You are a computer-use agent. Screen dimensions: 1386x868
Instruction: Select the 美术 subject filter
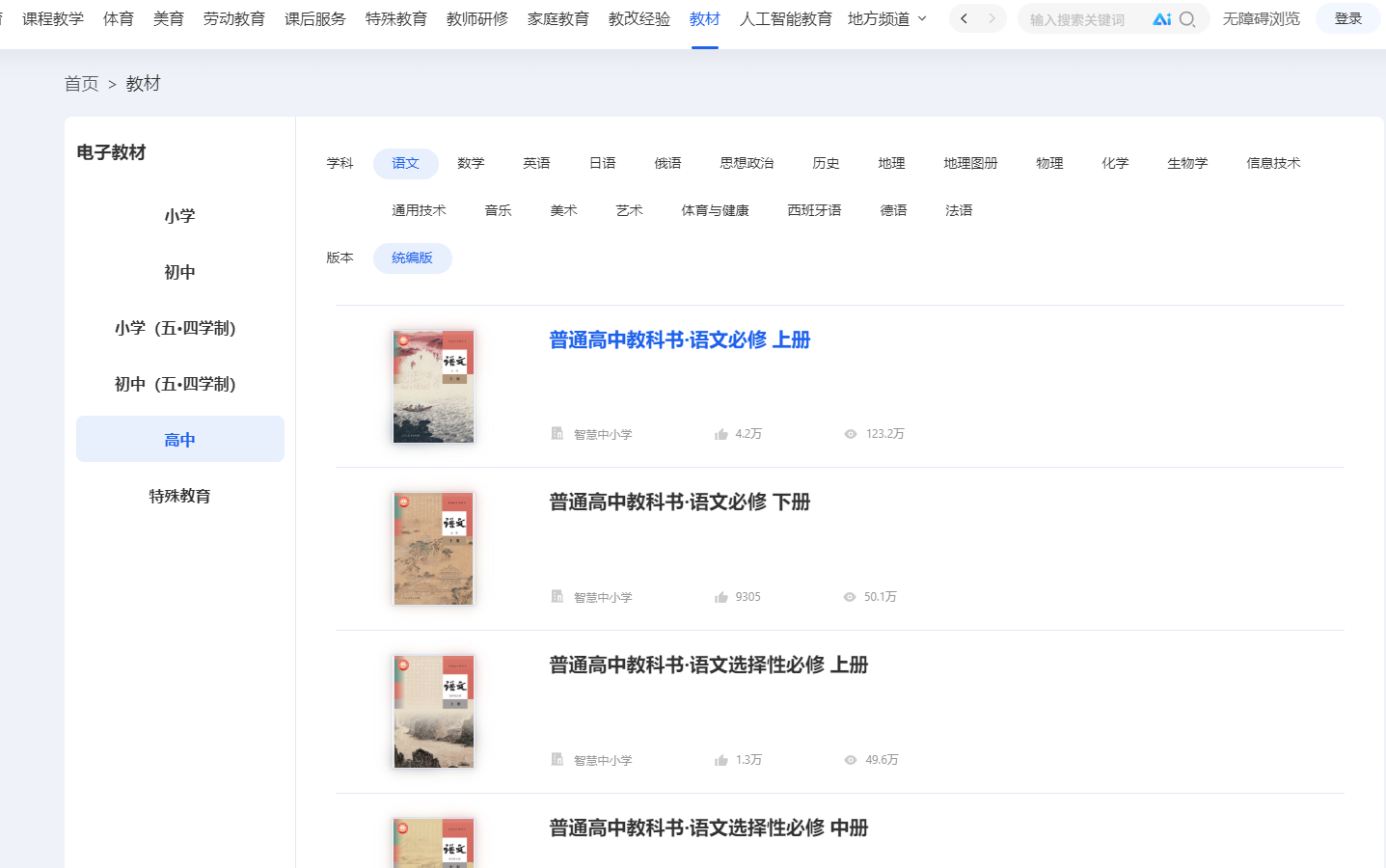pos(564,210)
